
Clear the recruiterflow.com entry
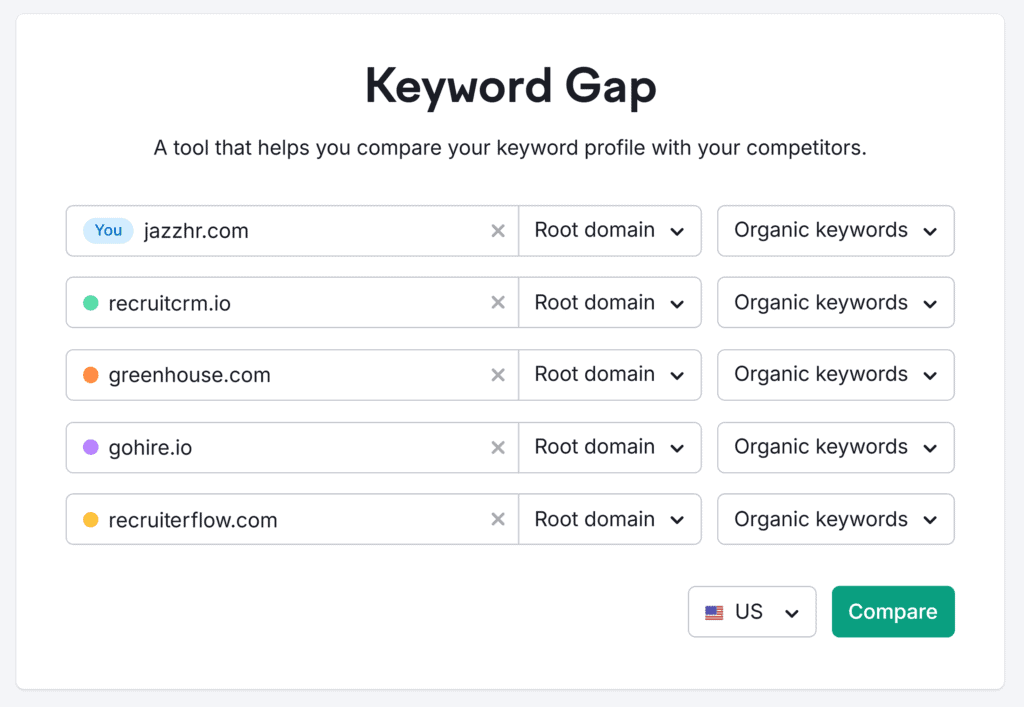click(498, 520)
